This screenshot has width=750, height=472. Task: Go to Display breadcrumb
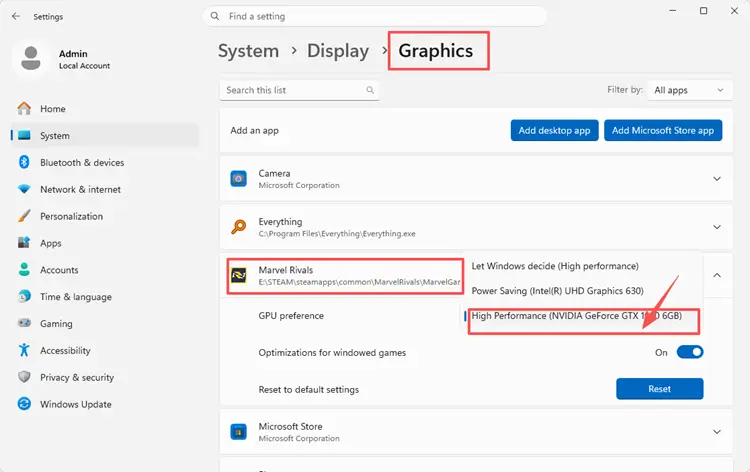338,51
